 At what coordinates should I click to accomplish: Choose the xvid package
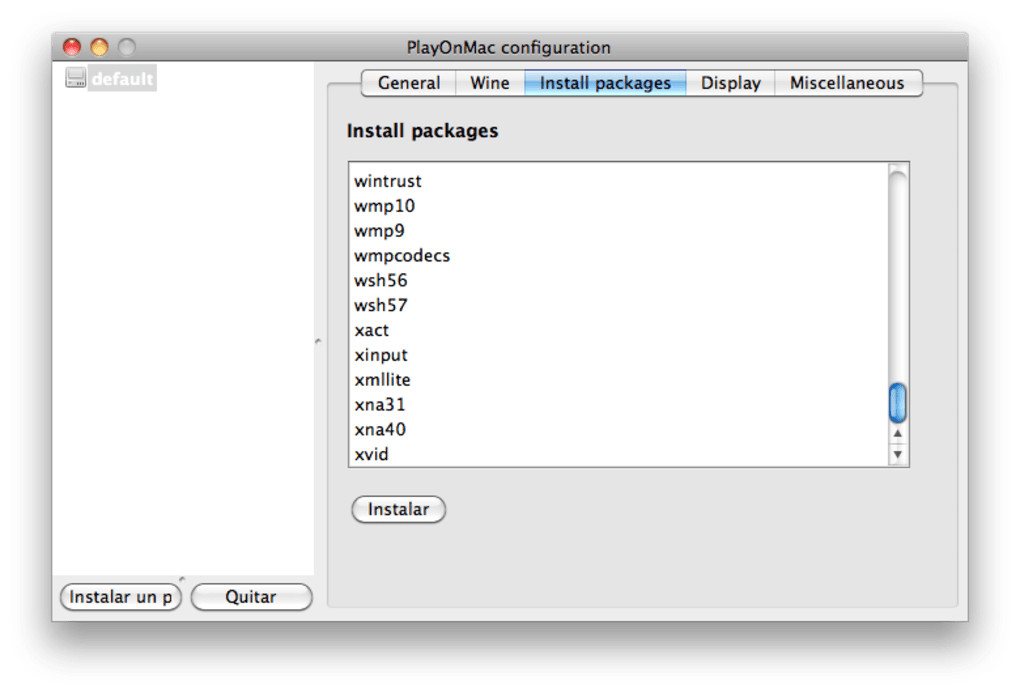[x=372, y=454]
